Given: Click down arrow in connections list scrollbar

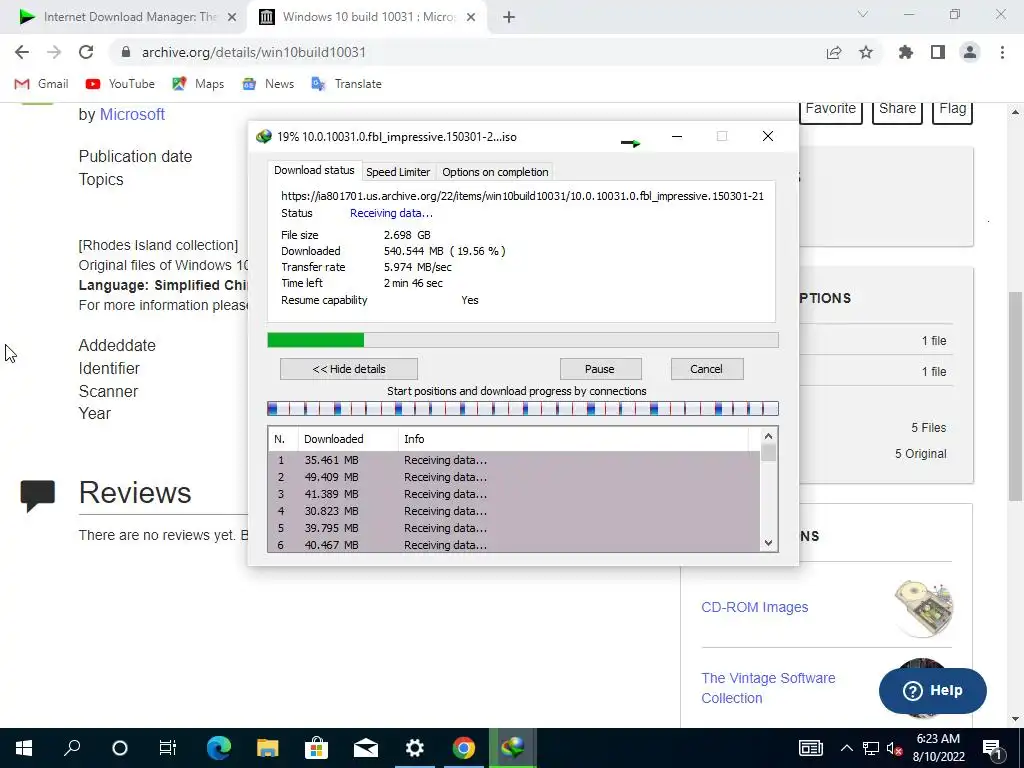Looking at the screenshot, I should [x=769, y=543].
